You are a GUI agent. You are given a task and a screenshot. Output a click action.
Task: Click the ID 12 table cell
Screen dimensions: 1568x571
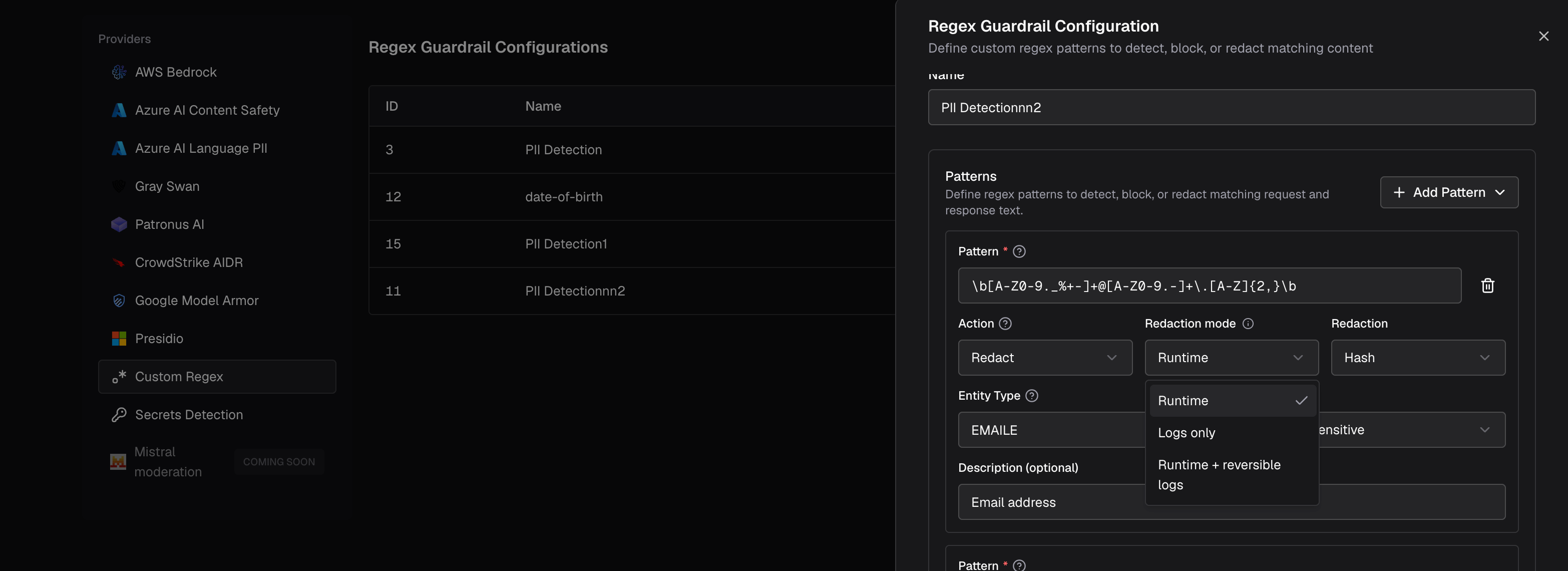click(x=393, y=197)
